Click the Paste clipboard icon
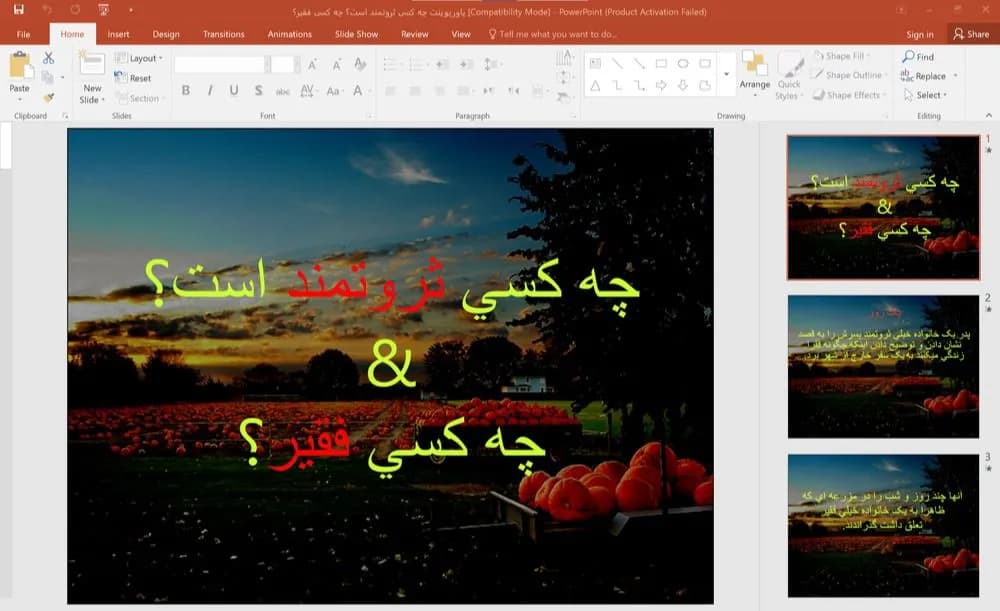 click(20, 66)
